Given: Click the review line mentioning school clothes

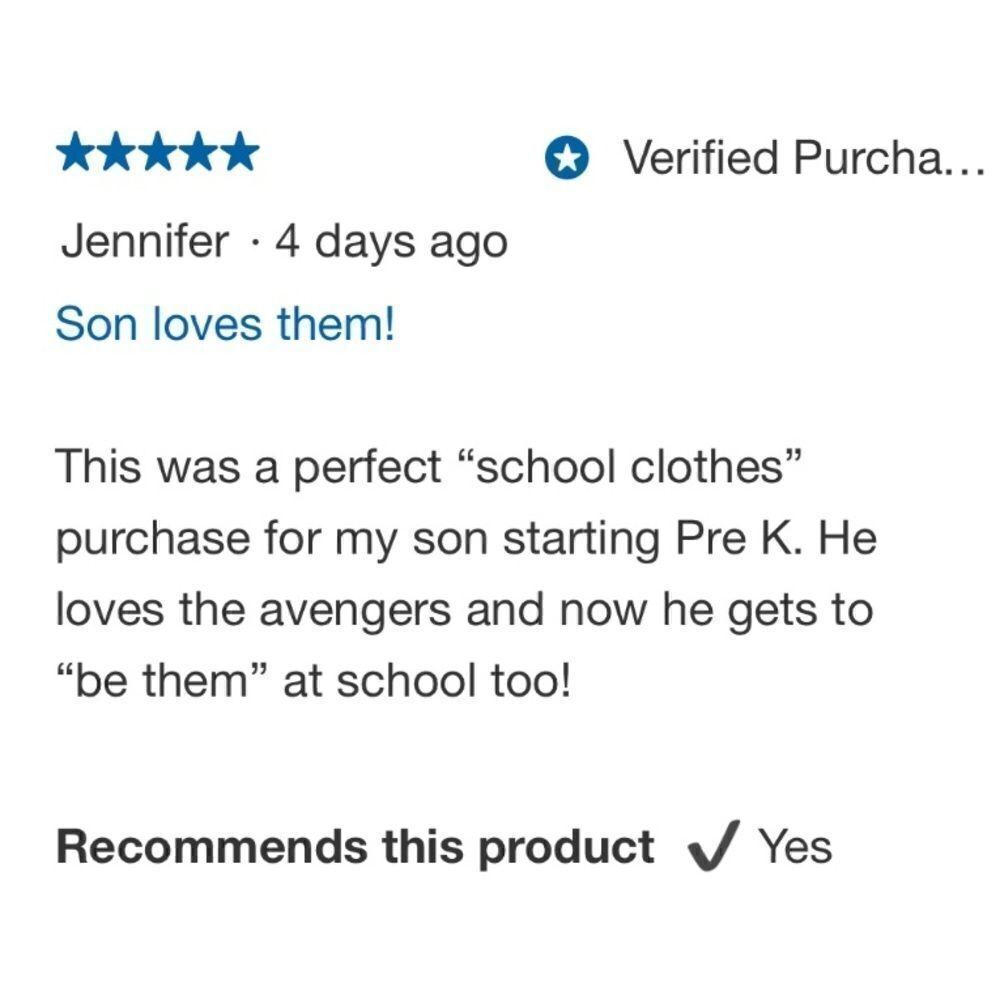Looking at the screenshot, I should (x=428, y=466).
